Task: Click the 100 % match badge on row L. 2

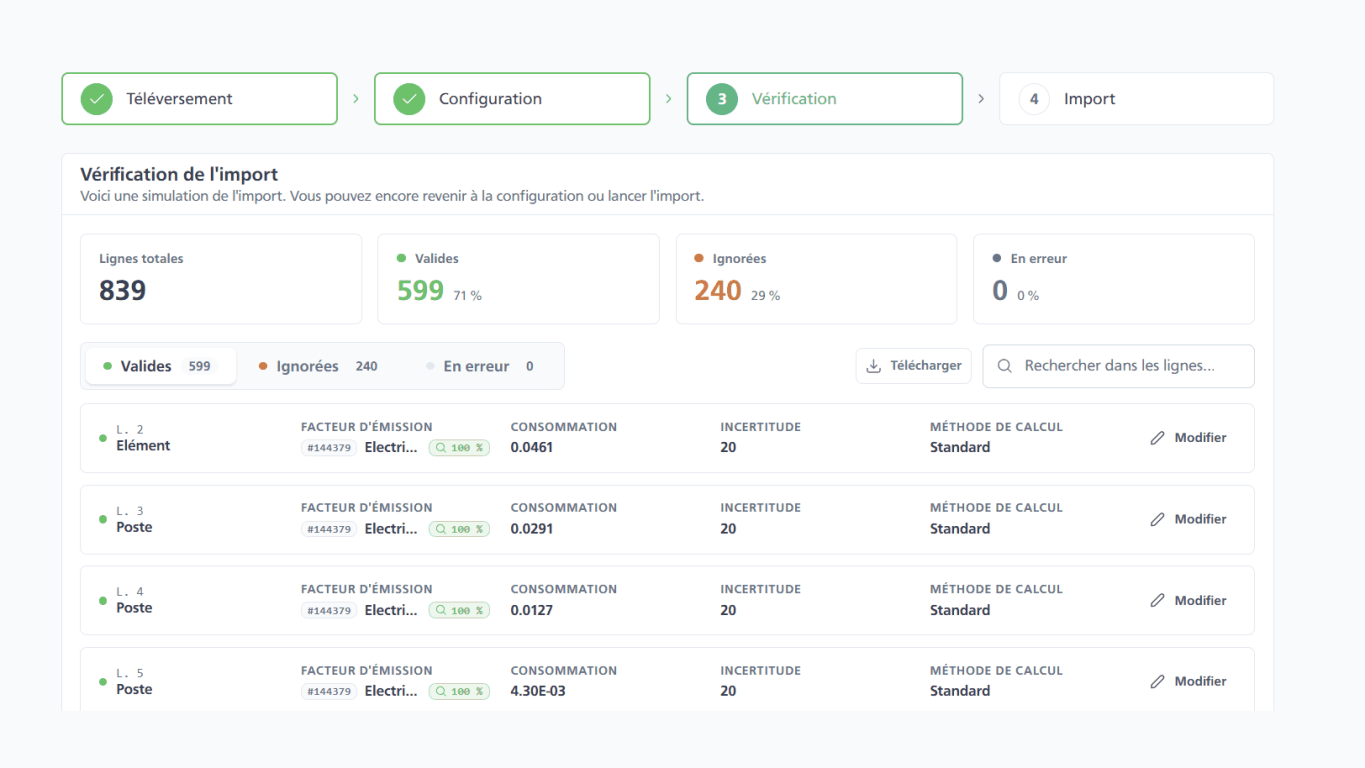Action: tap(459, 448)
